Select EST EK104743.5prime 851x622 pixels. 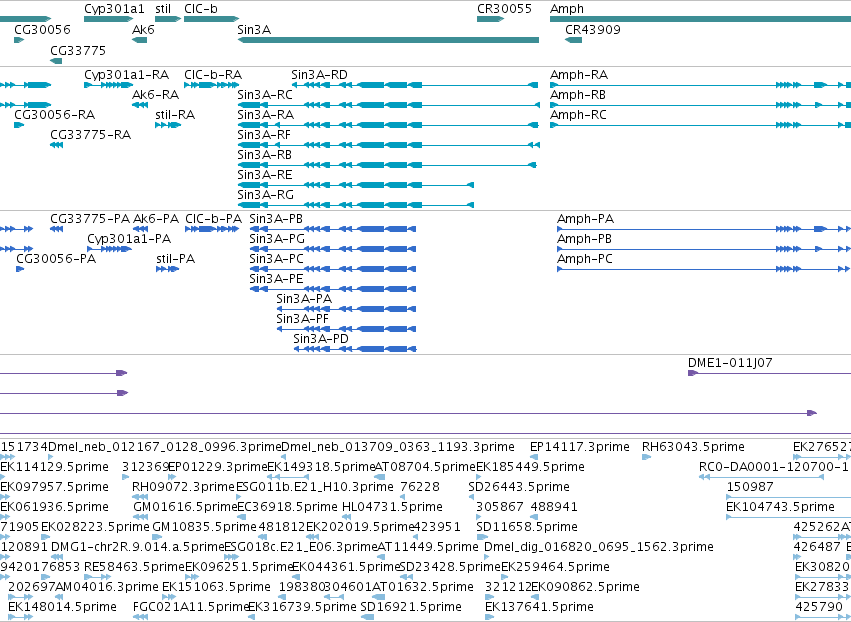(x=789, y=517)
